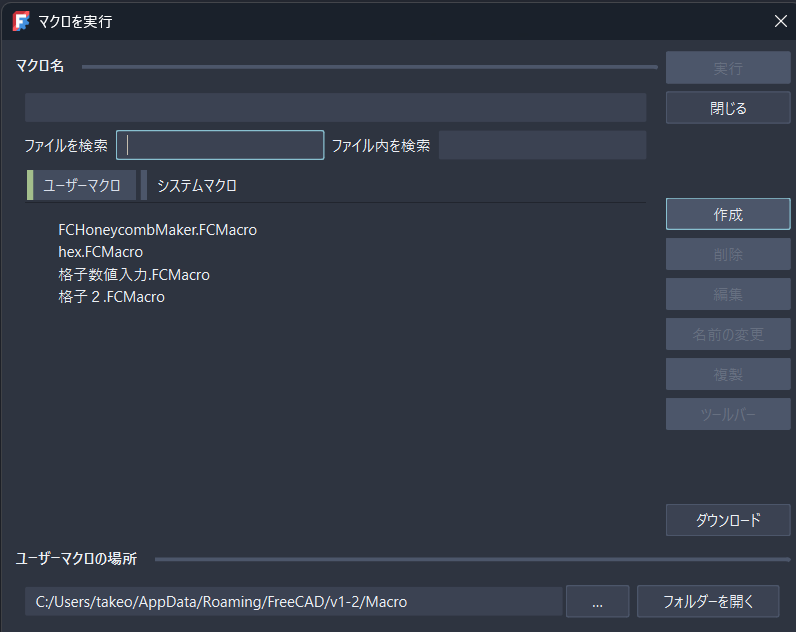Pick the 格子２.FCMacro macro
The height and width of the screenshot is (632, 796).
pos(111,297)
